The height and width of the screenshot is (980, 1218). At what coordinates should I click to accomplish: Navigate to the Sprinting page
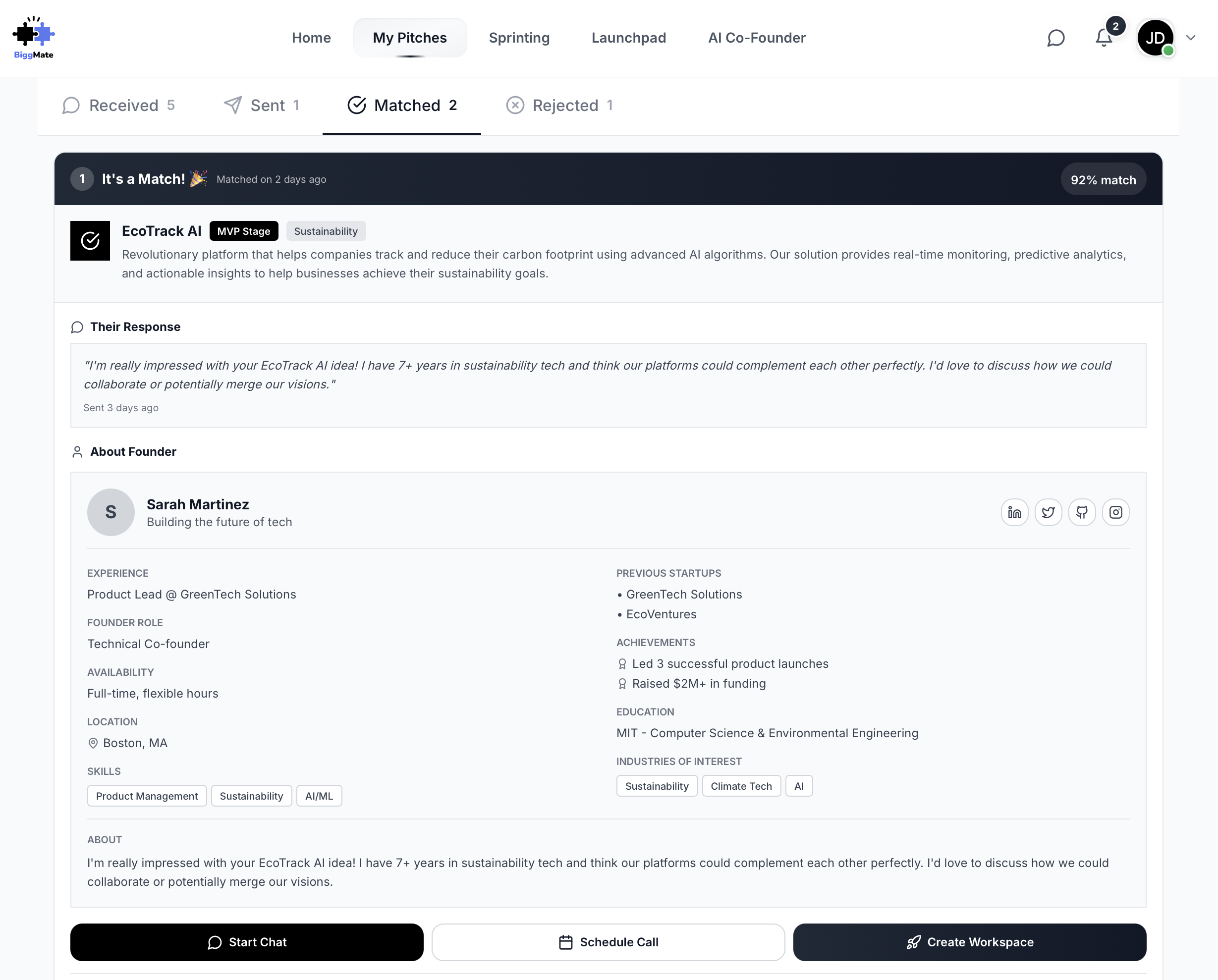519,38
